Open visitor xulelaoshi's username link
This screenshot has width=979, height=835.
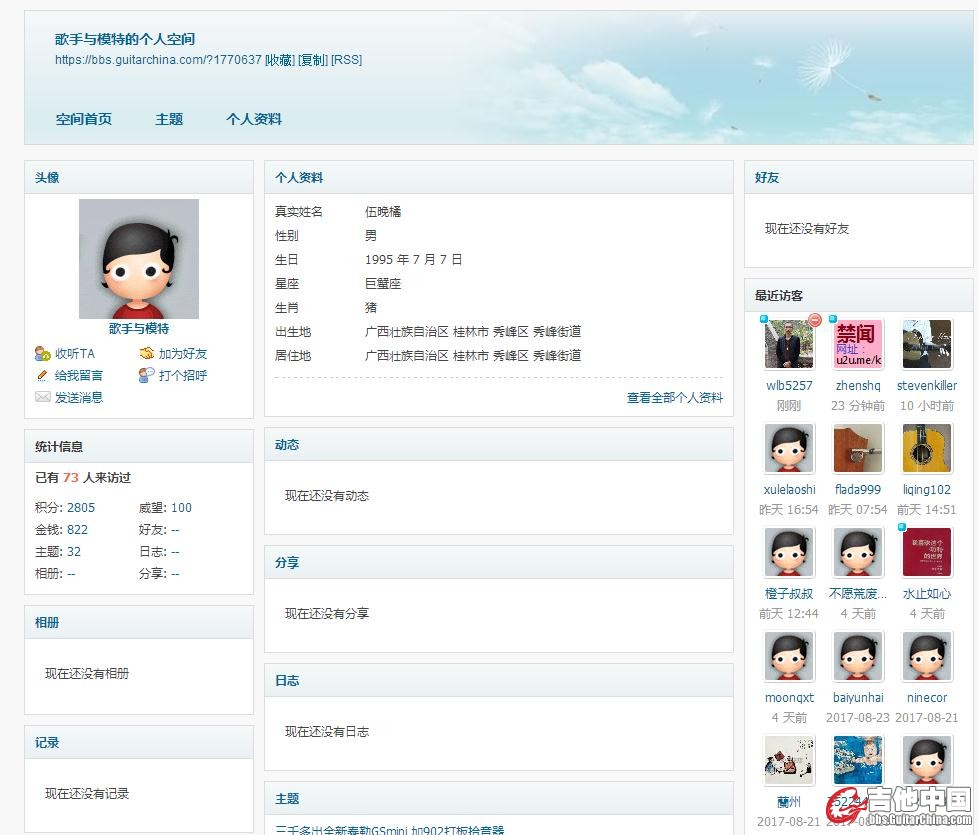[789, 490]
